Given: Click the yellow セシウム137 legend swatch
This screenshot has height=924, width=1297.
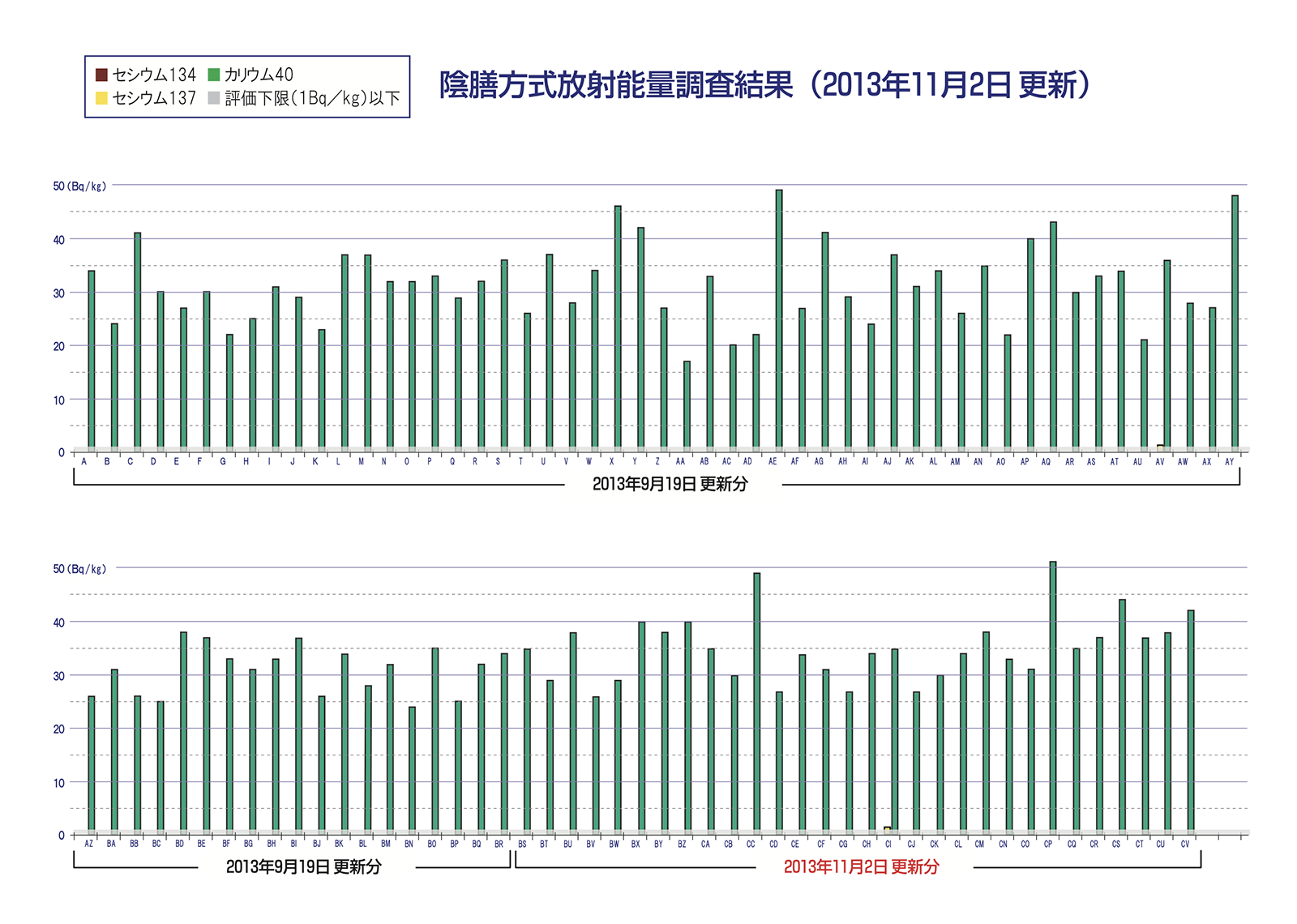Looking at the screenshot, I should click(101, 98).
